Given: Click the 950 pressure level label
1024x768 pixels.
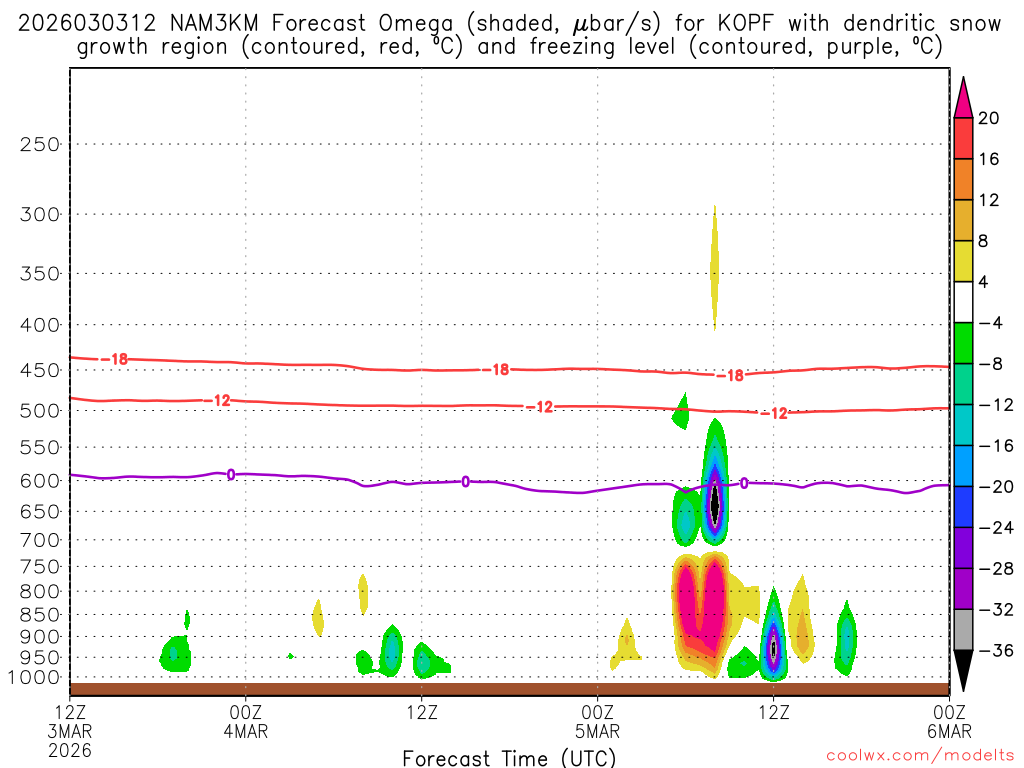Looking at the screenshot, I should [40, 658].
